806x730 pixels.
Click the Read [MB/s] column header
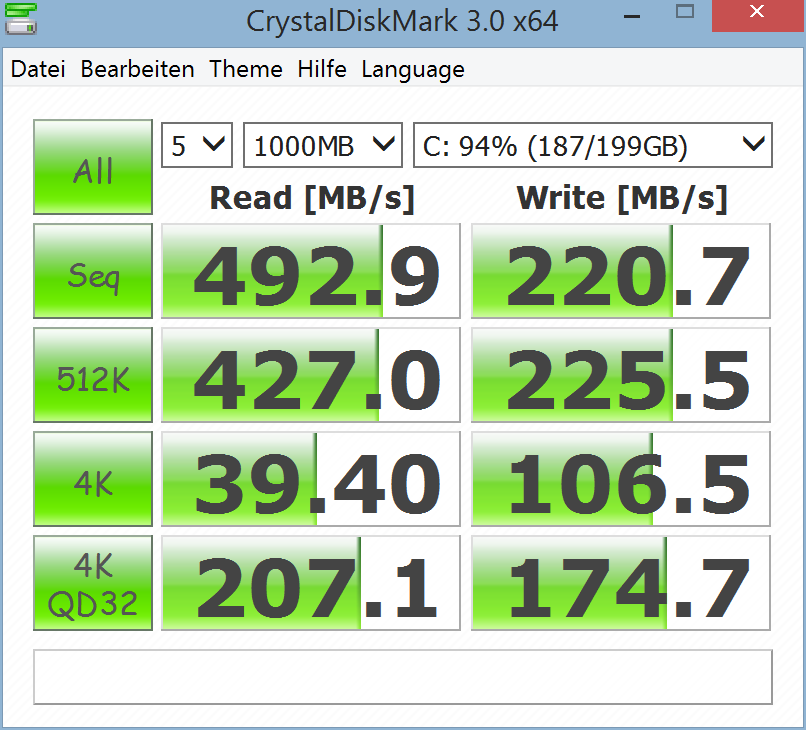tap(312, 198)
